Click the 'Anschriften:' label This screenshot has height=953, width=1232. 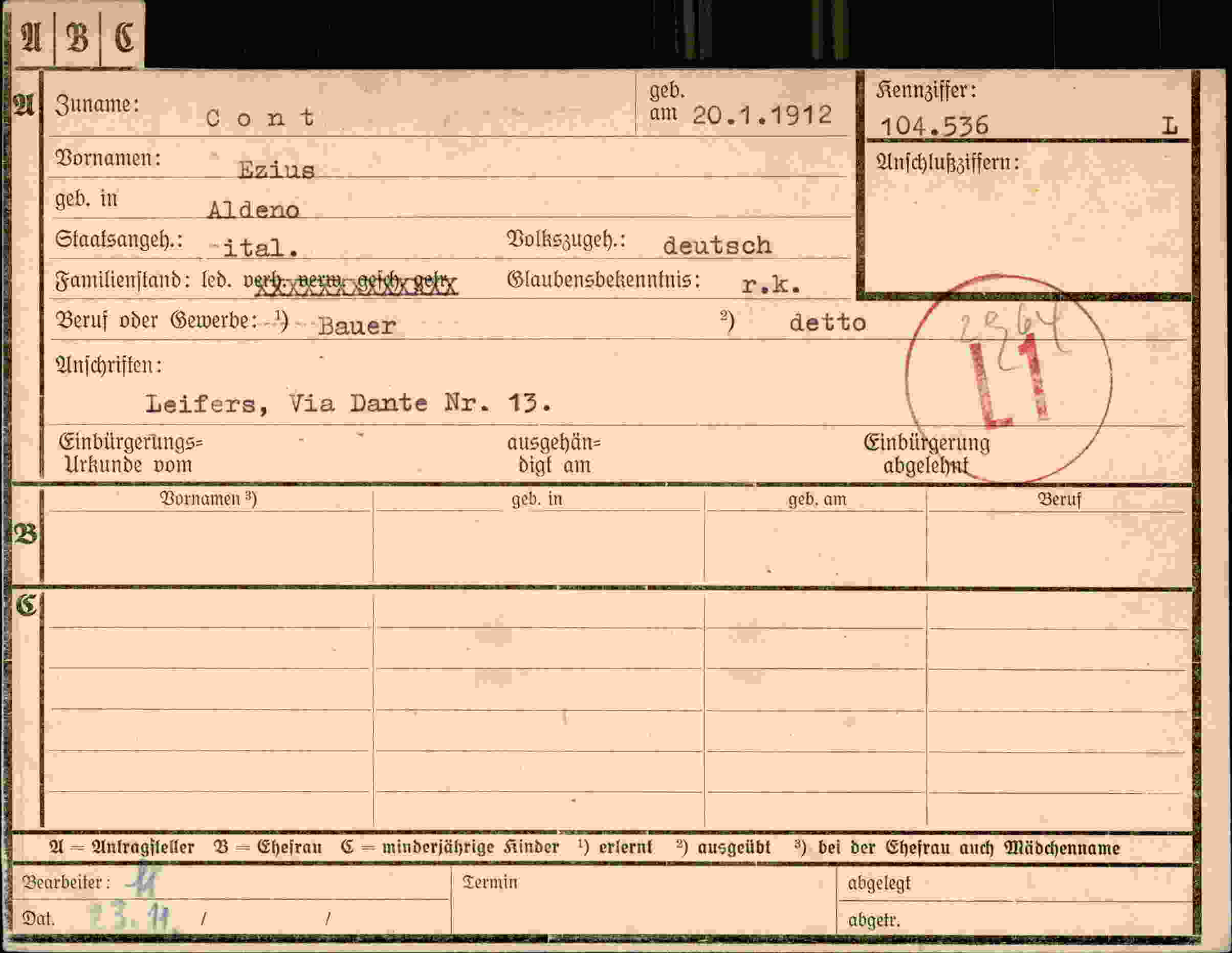click(x=108, y=365)
